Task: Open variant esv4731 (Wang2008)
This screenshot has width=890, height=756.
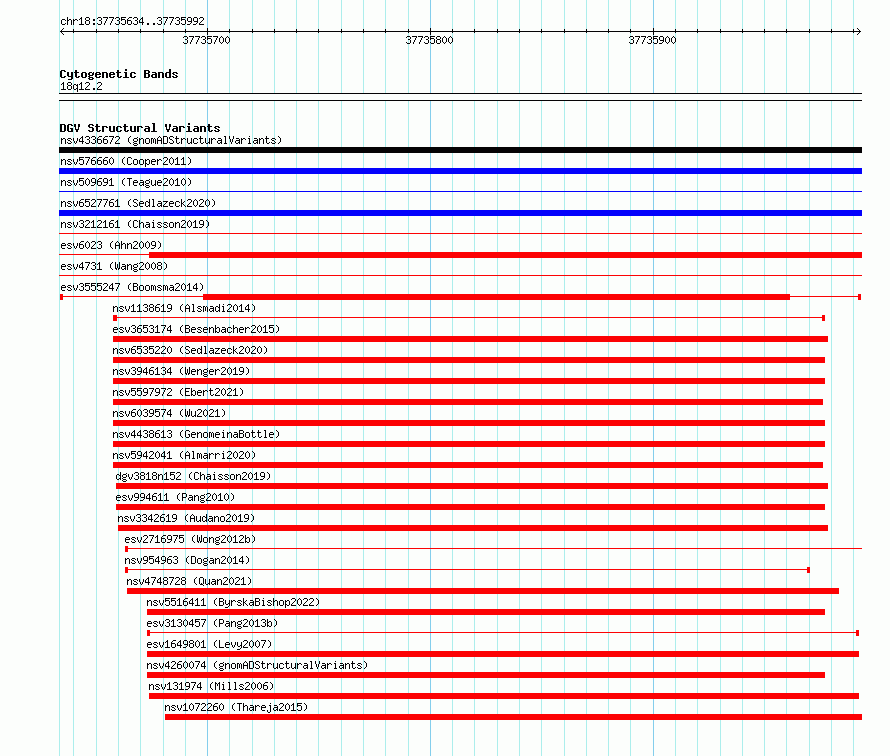Action: click(x=114, y=266)
